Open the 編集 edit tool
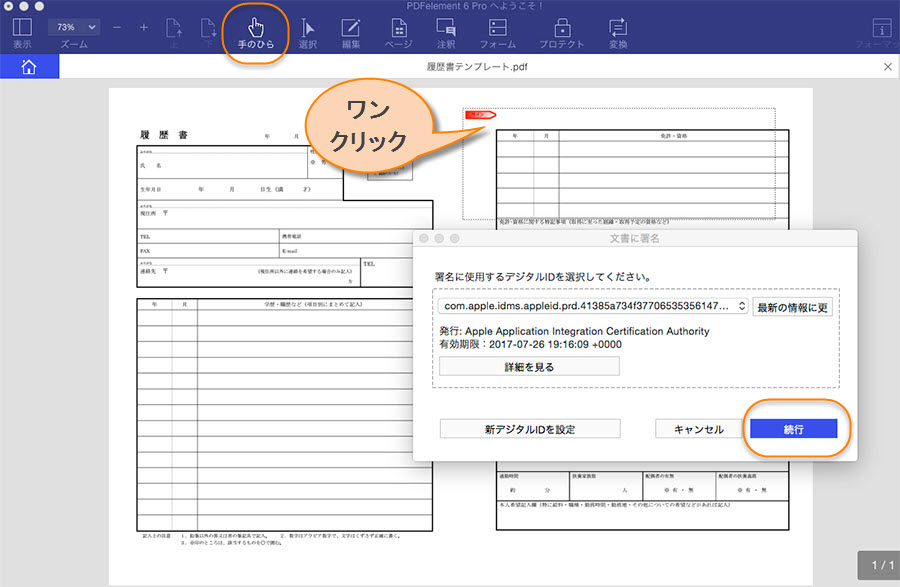The width and height of the screenshot is (900, 587). point(351,33)
